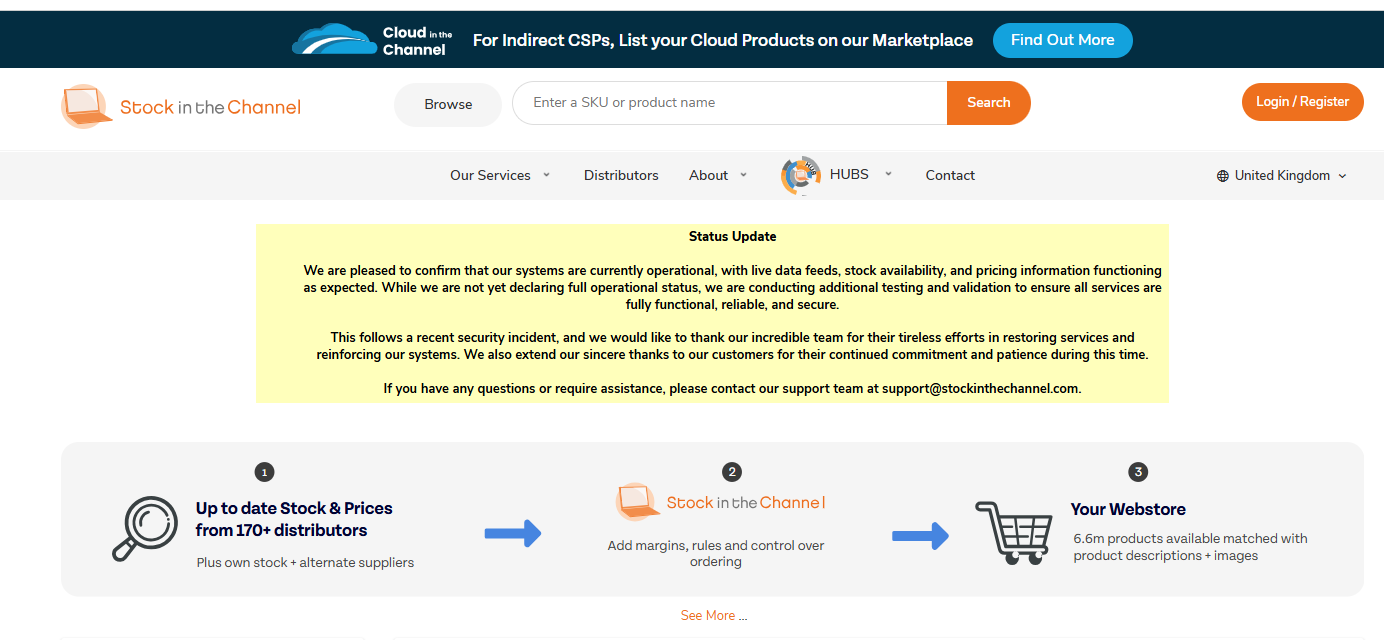Open the HUBS dropdown chevron
1384x640 pixels.
[x=888, y=174]
